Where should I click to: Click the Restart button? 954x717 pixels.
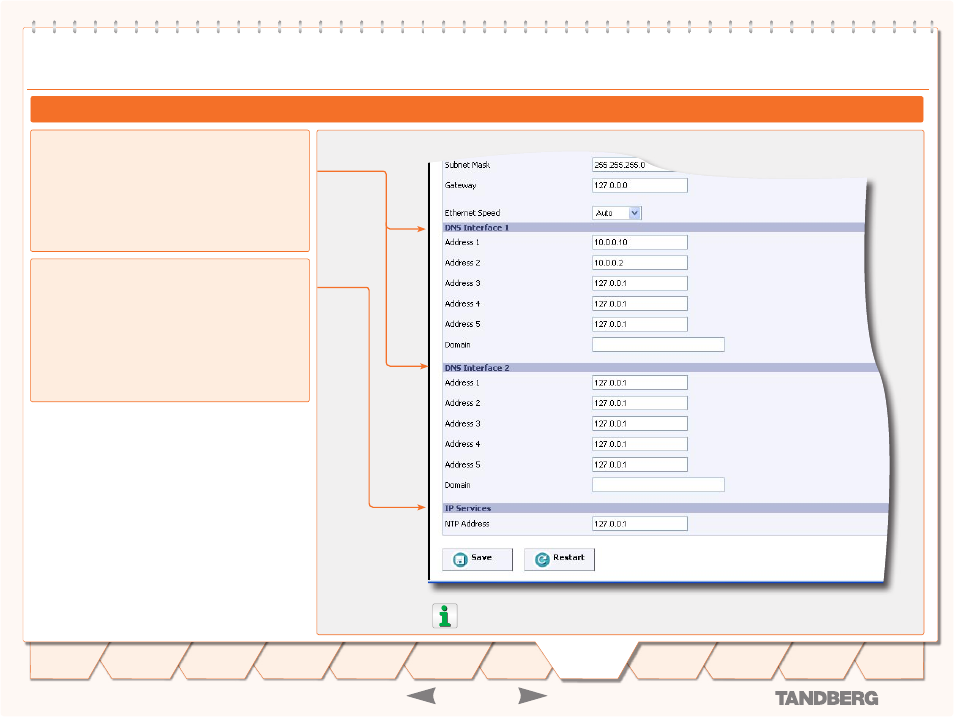click(x=560, y=559)
